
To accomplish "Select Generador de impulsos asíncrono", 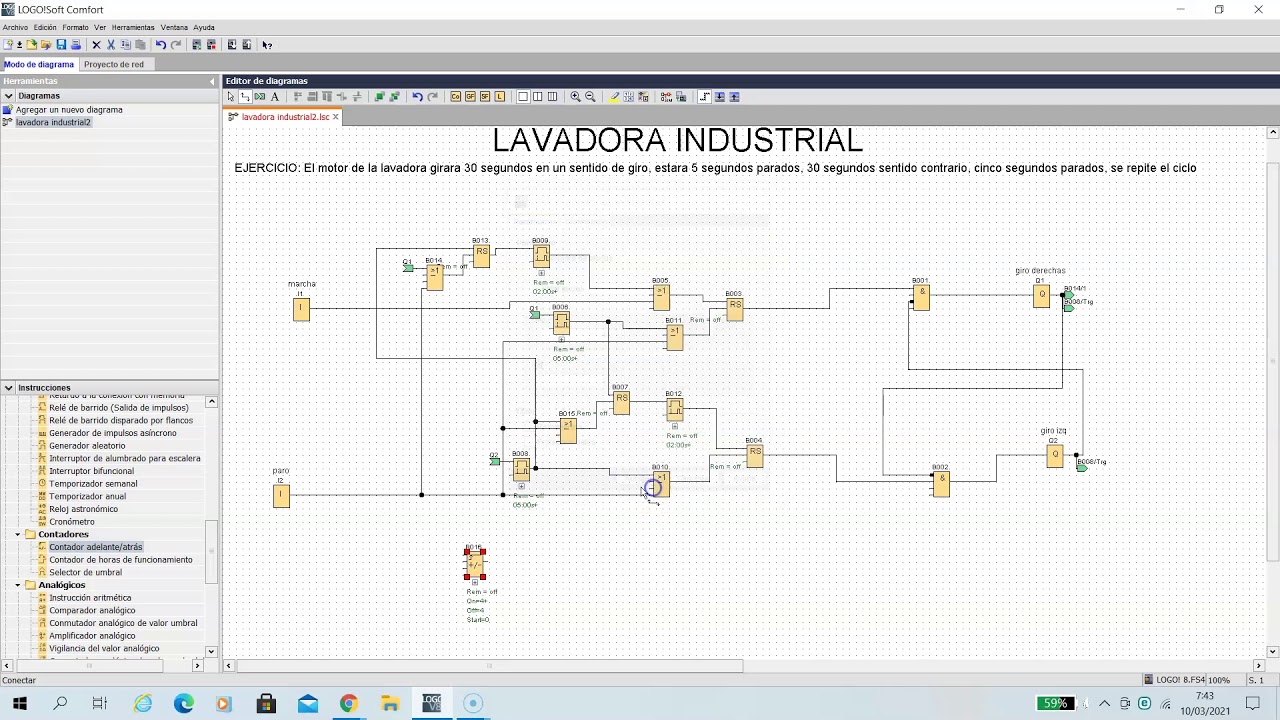I will [113, 433].
